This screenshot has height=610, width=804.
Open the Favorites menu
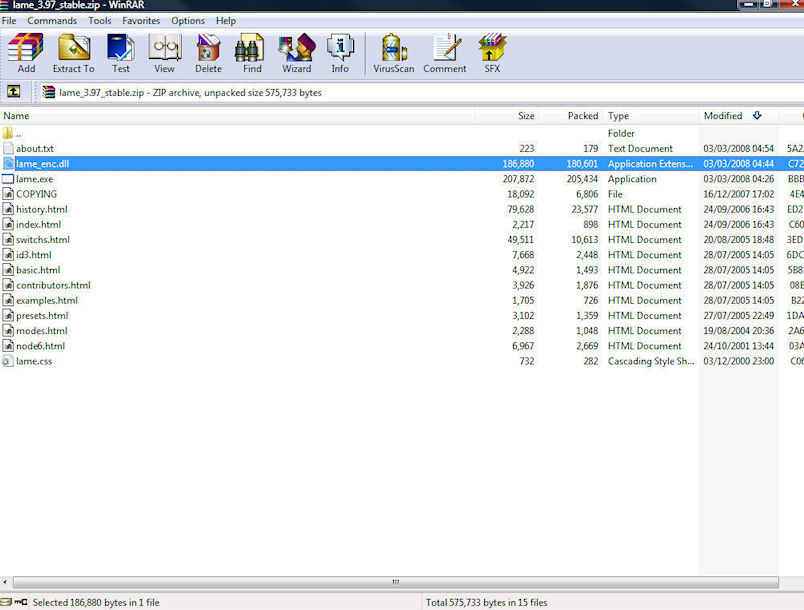[x=141, y=21]
